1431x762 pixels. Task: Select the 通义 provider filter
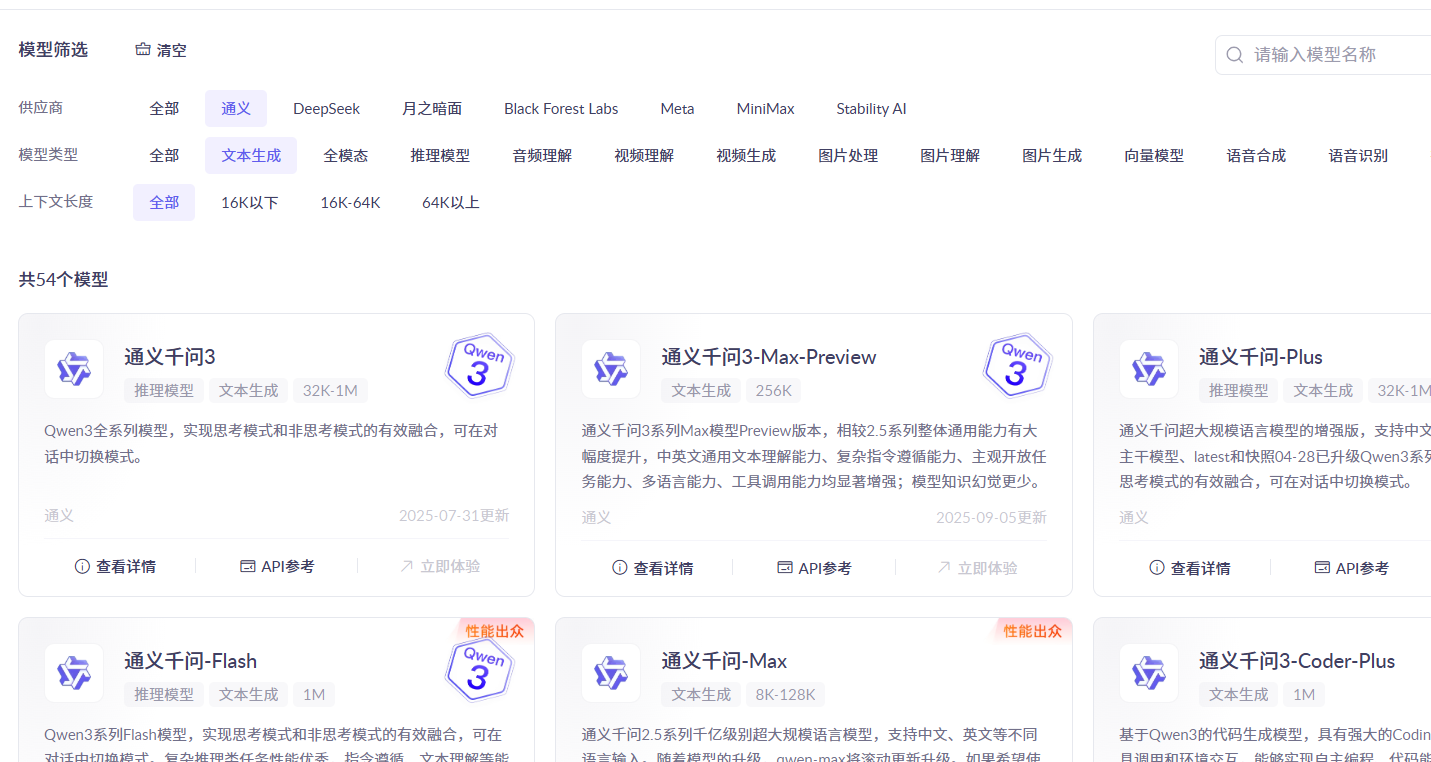click(x=236, y=108)
